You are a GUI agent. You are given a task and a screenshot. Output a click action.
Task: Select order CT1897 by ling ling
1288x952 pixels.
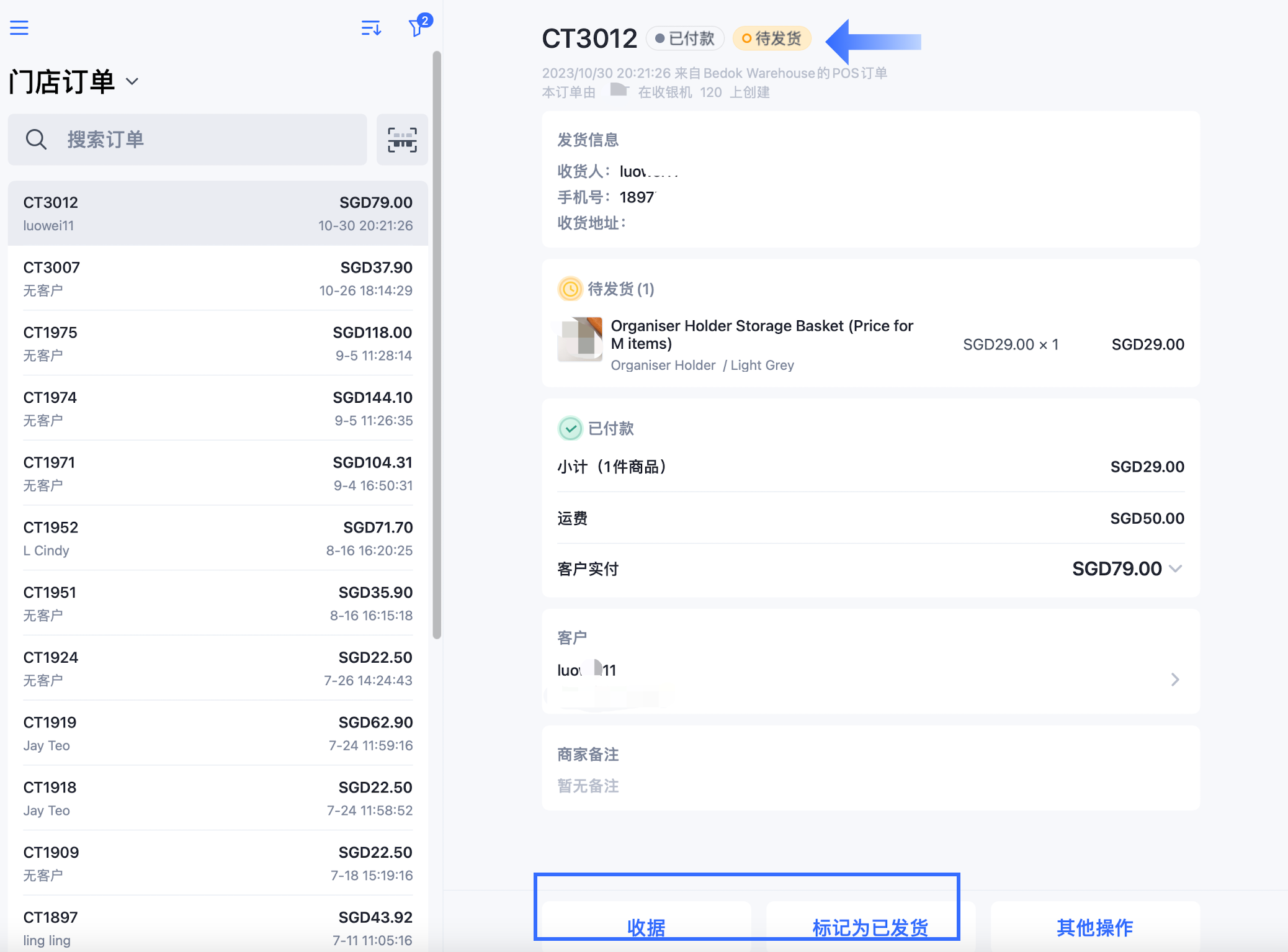coord(218,924)
